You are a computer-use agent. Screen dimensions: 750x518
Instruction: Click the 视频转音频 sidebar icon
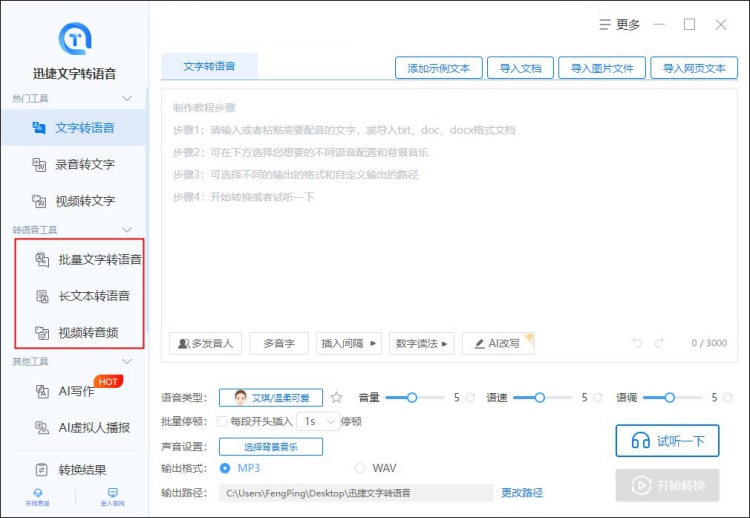coord(42,332)
